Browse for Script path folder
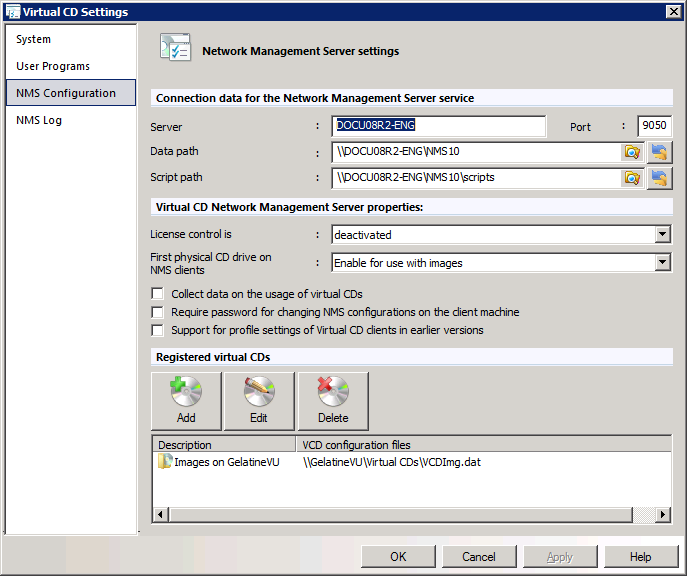This screenshot has height=576, width=687. click(x=631, y=178)
